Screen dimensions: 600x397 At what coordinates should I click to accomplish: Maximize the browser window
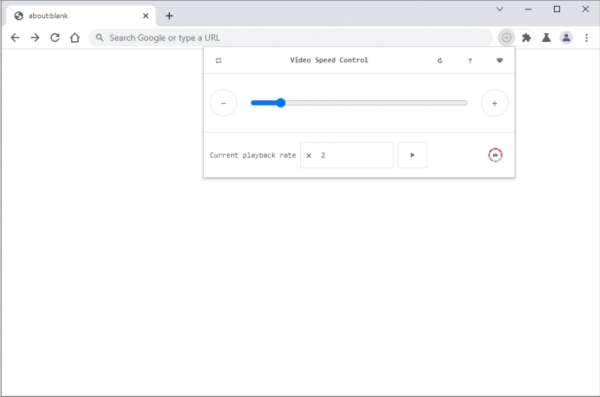(x=557, y=9)
